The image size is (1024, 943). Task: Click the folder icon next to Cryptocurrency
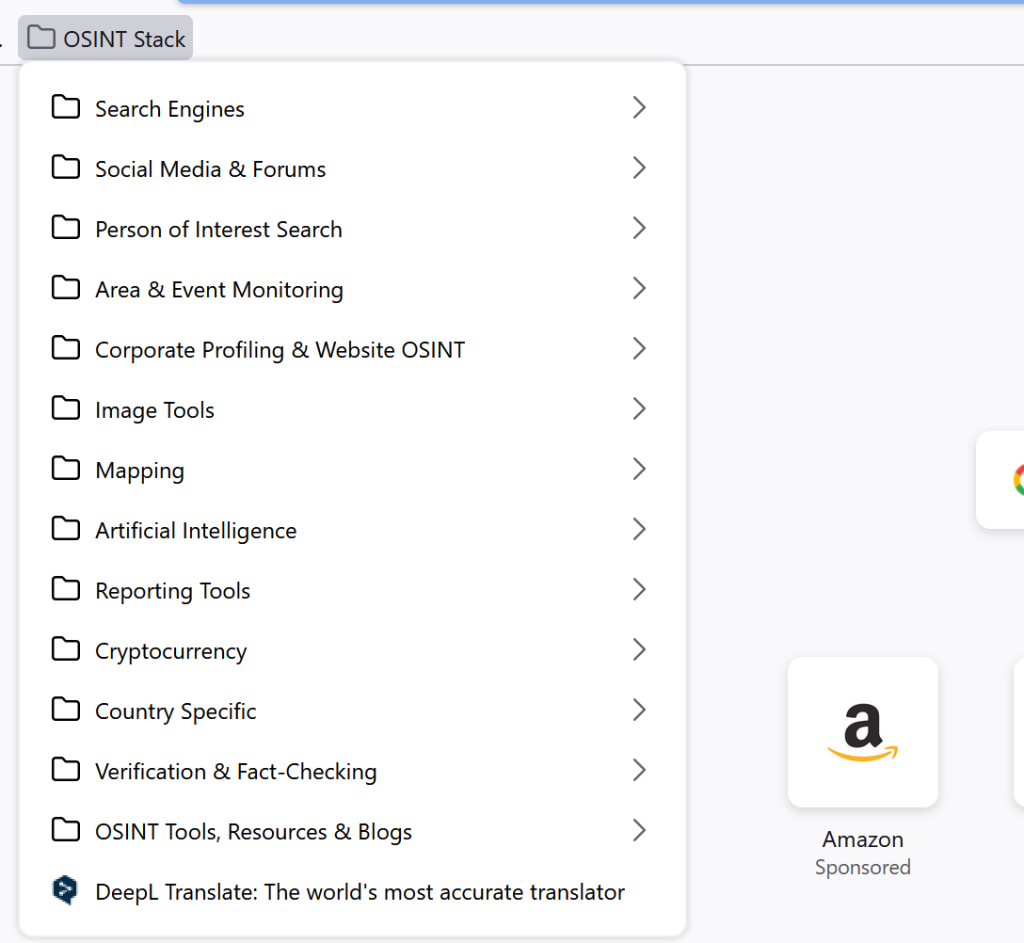coord(65,649)
